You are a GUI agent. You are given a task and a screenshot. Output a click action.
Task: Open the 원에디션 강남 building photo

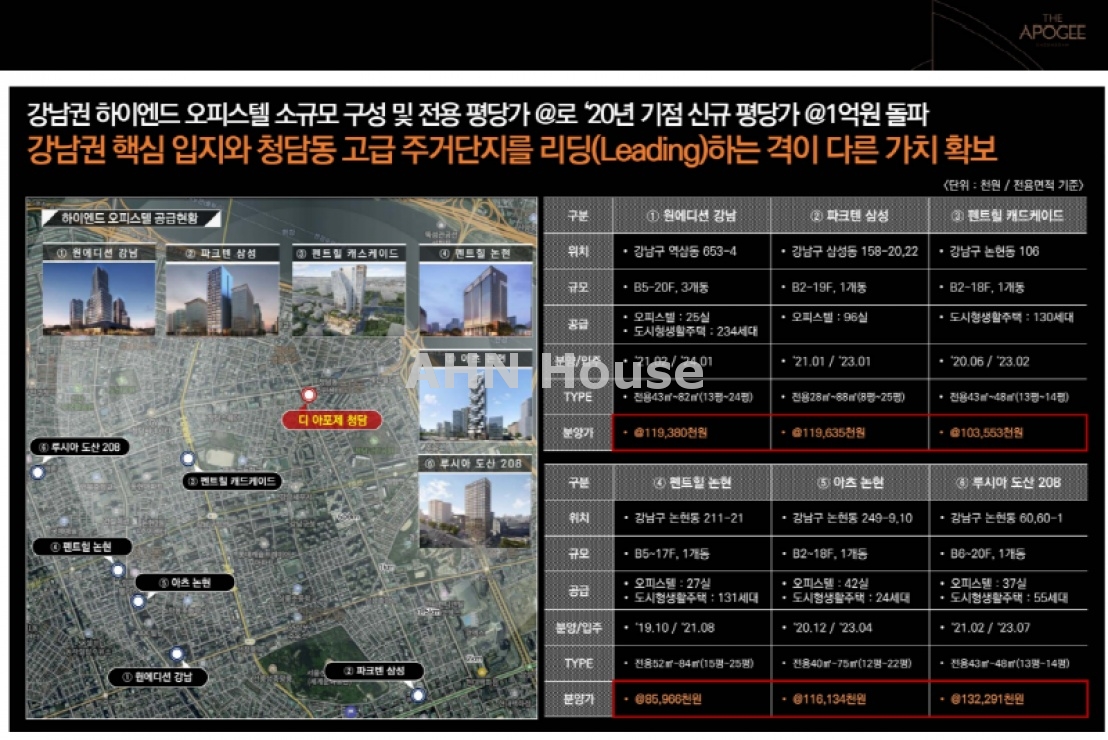pos(99,298)
